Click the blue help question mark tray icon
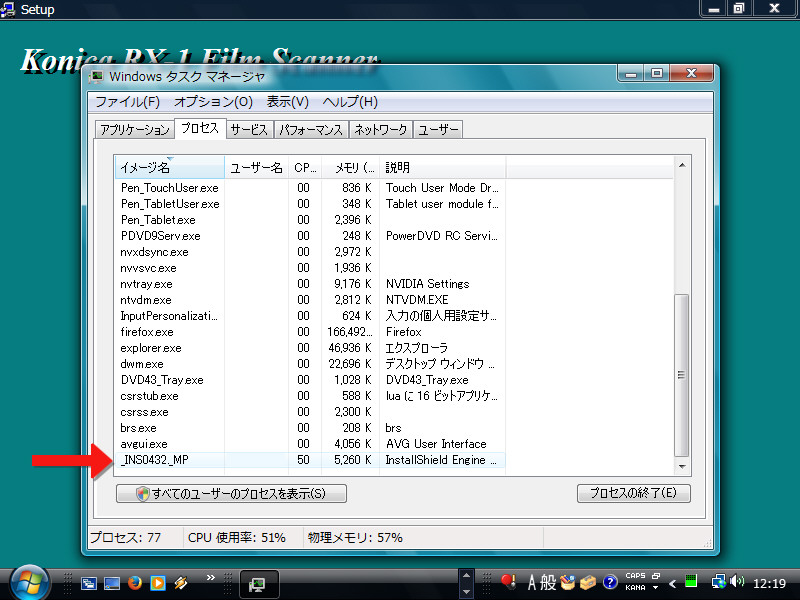800x600 pixels. click(610, 582)
